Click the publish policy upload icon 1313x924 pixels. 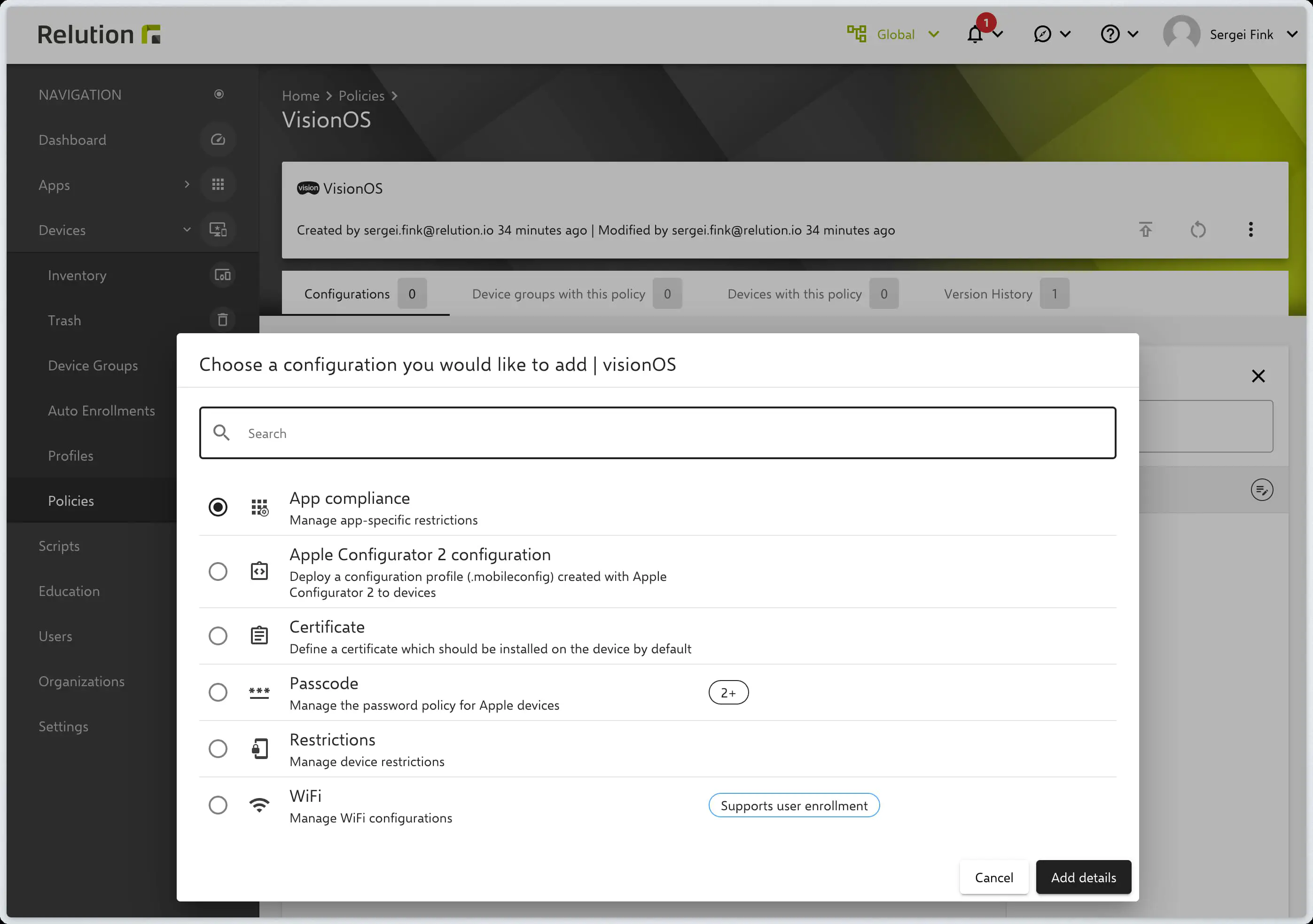pos(1145,230)
